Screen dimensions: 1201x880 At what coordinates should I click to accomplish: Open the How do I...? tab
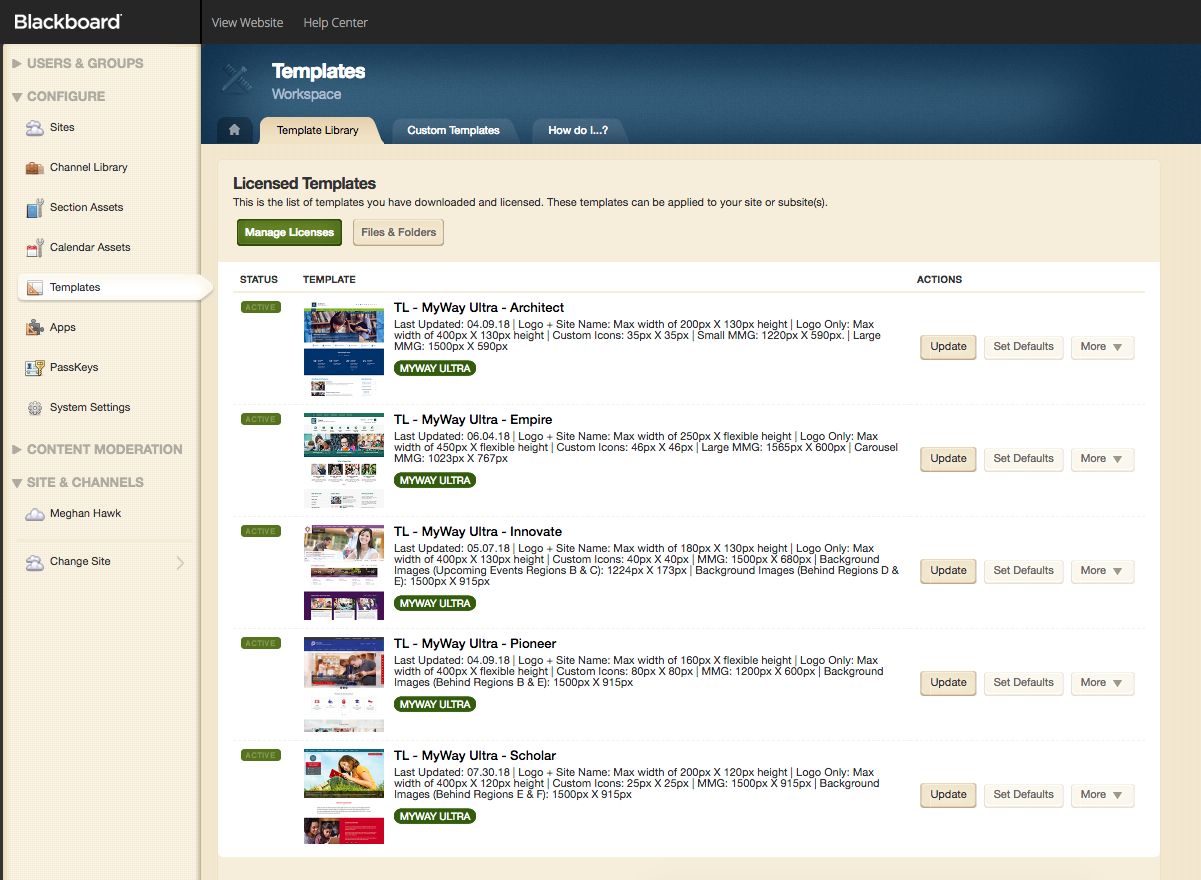pos(579,130)
